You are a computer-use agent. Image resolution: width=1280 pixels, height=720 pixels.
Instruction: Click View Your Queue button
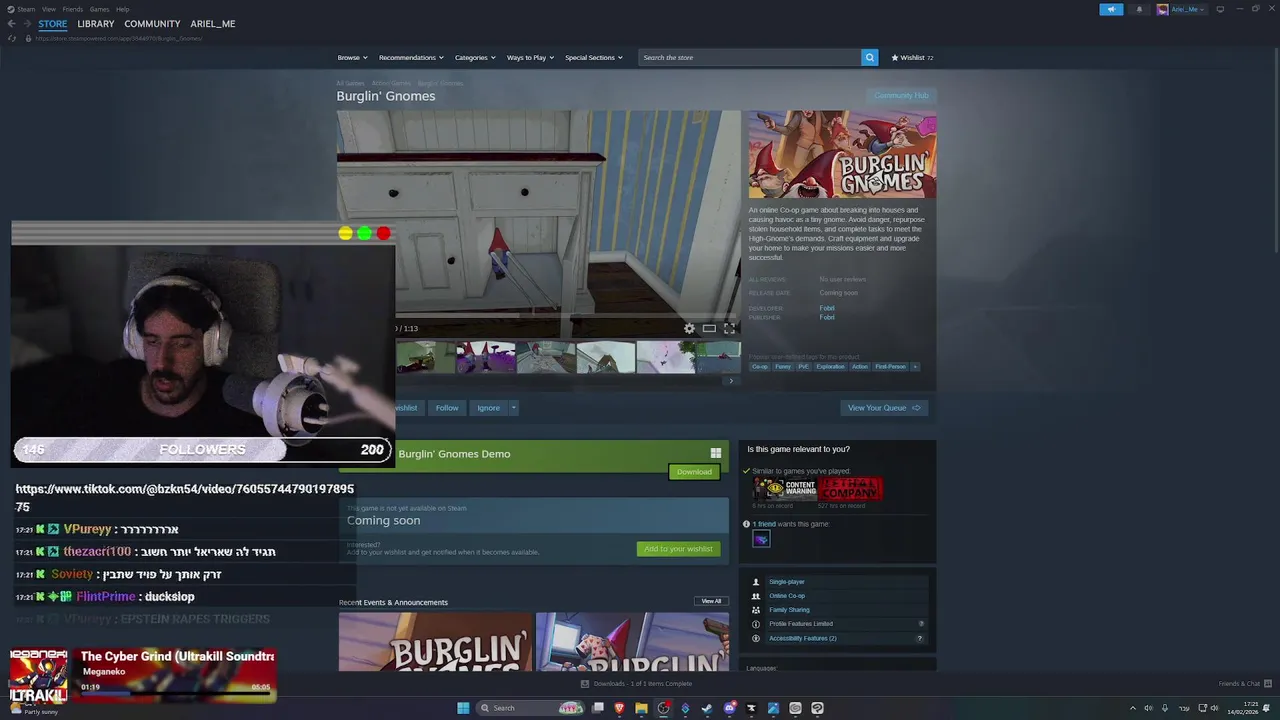point(884,407)
